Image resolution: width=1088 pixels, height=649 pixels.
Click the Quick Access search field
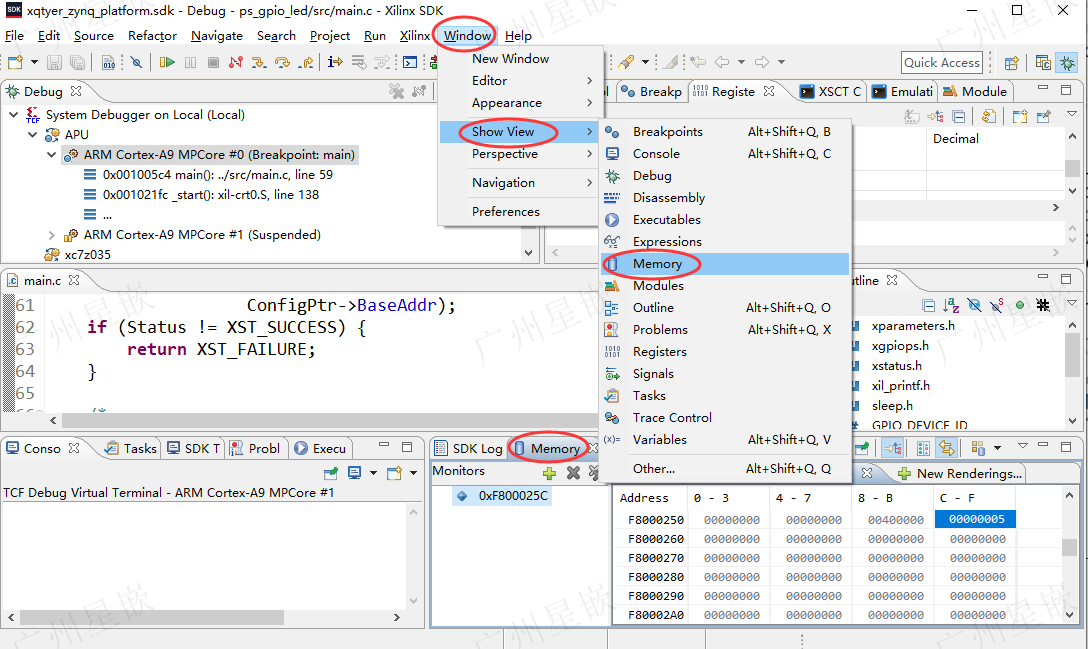941,62
